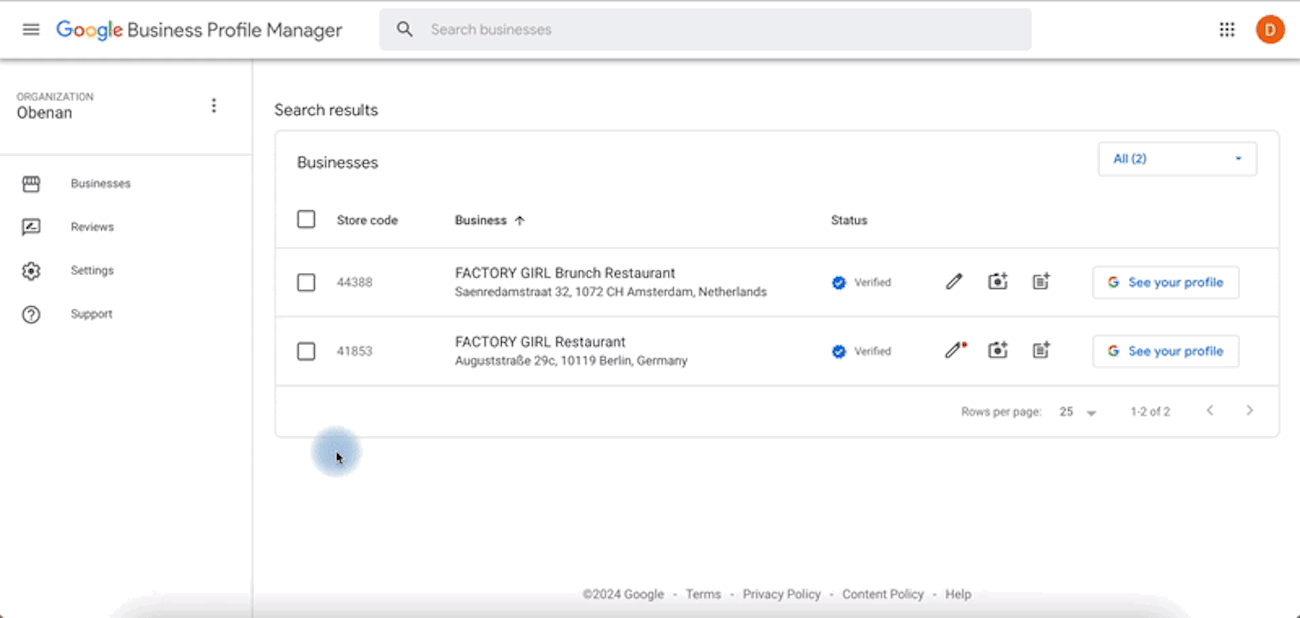Check the box for store code 41853
The height and width of the screenshot is (618, 1300).
(x=306, y=352)
